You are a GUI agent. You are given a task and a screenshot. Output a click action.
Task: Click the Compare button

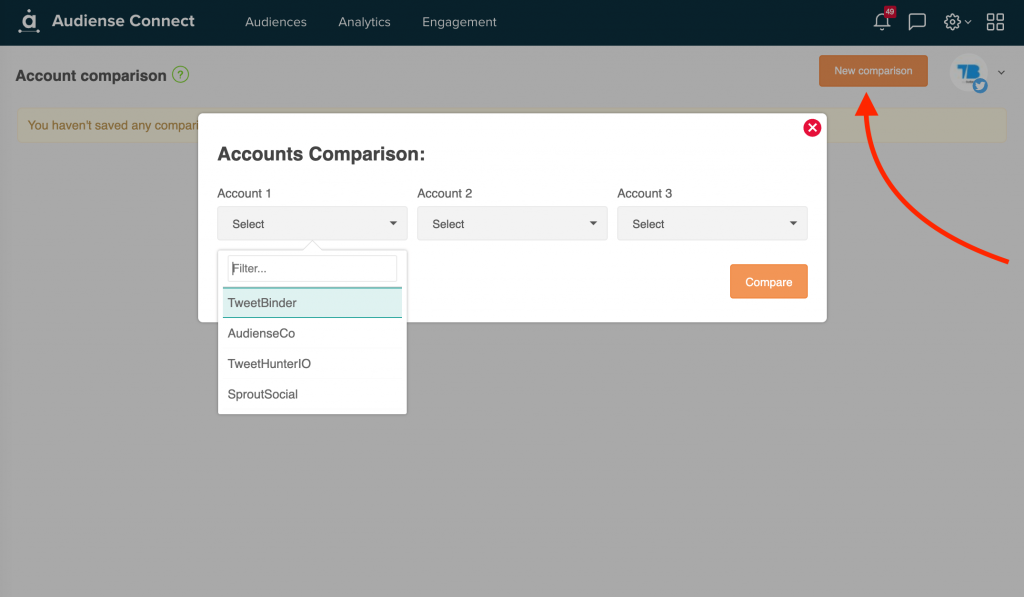tap(769, 282)
